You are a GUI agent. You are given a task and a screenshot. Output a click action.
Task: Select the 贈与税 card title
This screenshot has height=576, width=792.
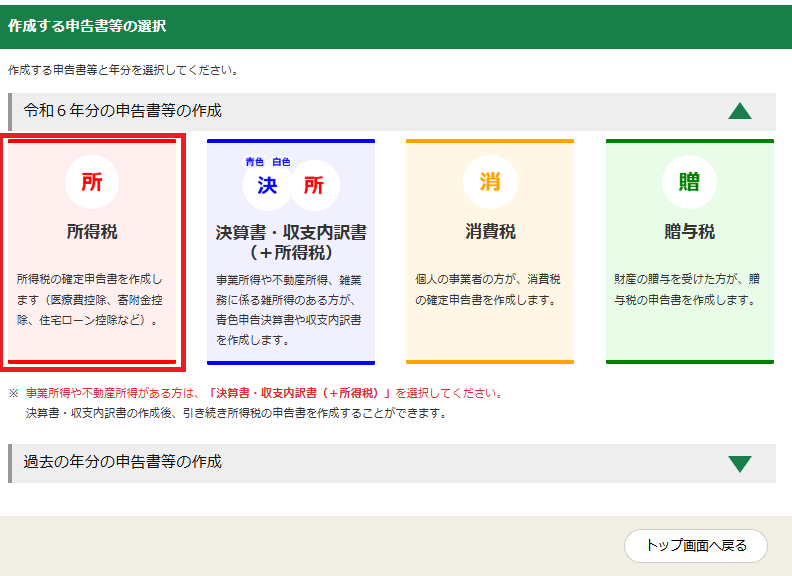[689, 232]
